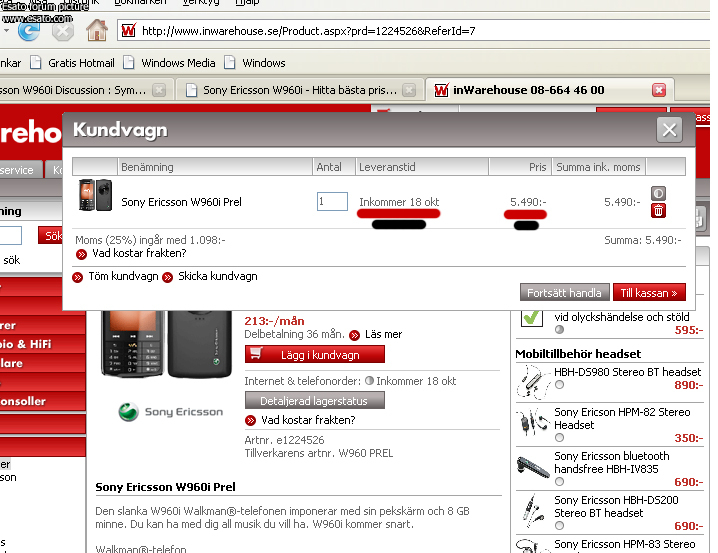Click HBH-DS980 headset product image
The height and width of the screenshot is (553, 718).
533,382
